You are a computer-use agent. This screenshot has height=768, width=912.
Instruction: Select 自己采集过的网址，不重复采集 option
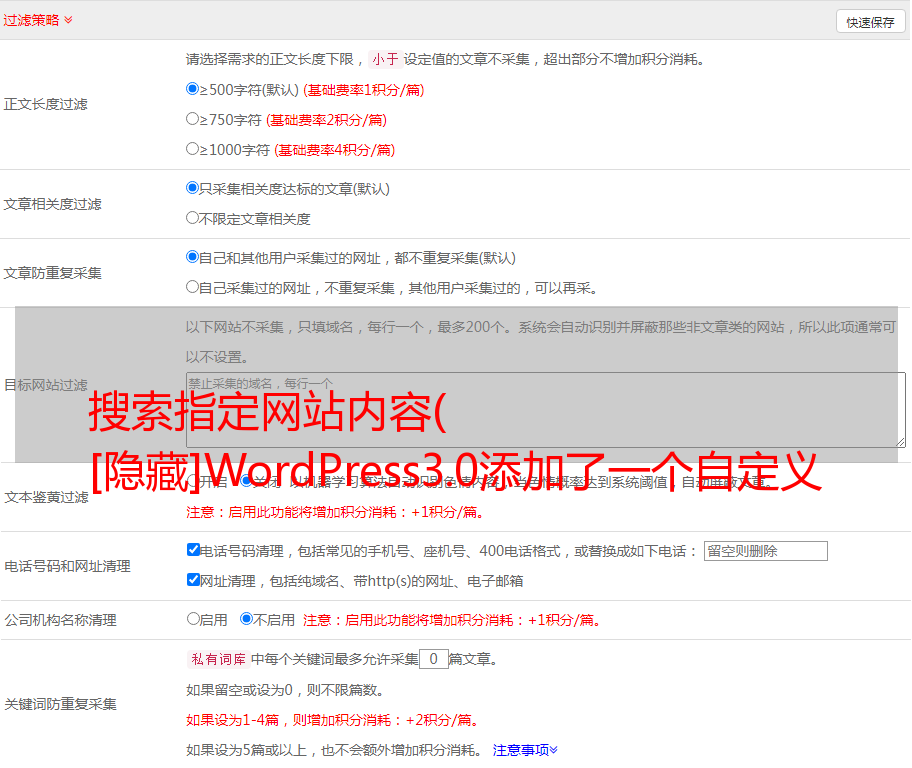(192, 286)
